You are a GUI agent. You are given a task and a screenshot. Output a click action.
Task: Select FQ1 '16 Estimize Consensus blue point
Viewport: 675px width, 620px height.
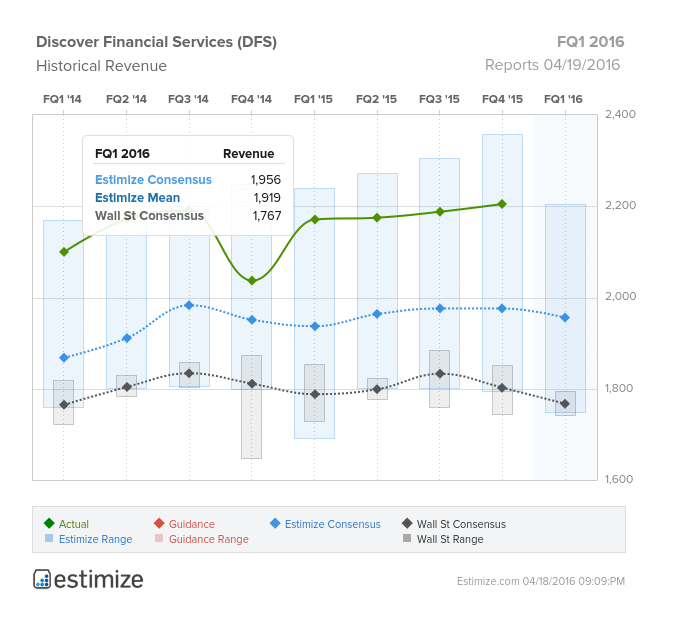(565, 318)
